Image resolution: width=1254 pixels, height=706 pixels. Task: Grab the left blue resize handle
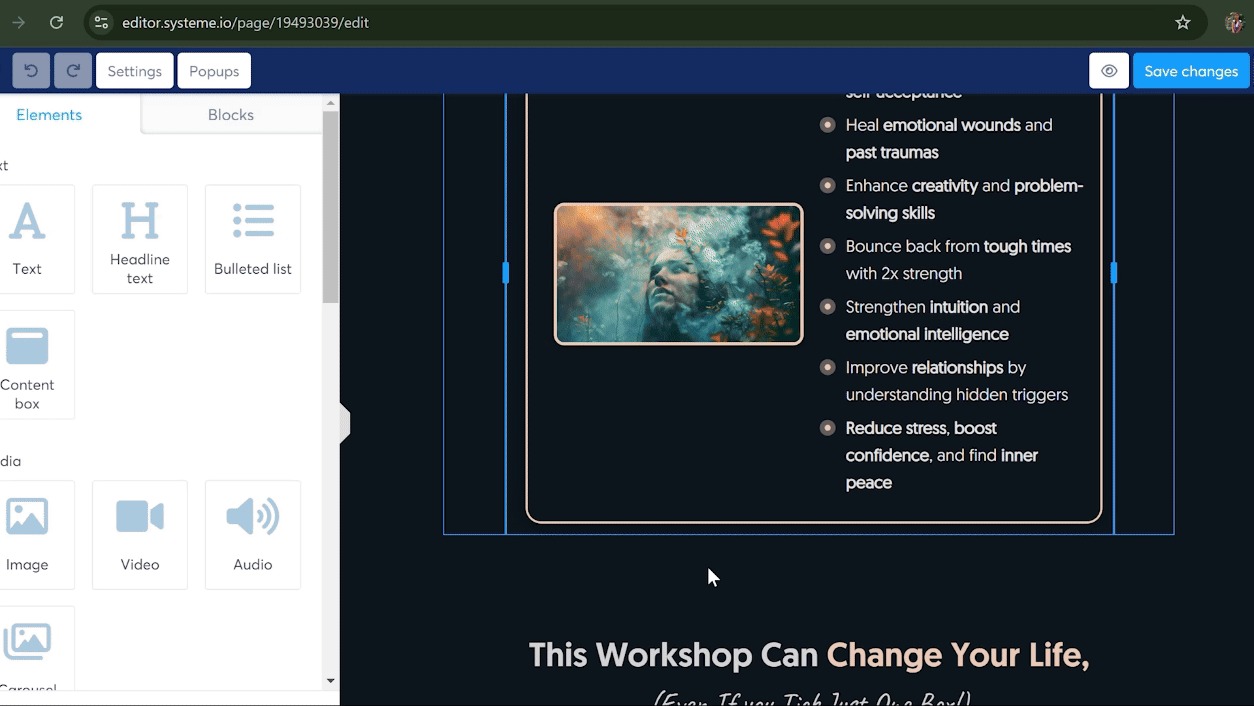click(506, 273)
